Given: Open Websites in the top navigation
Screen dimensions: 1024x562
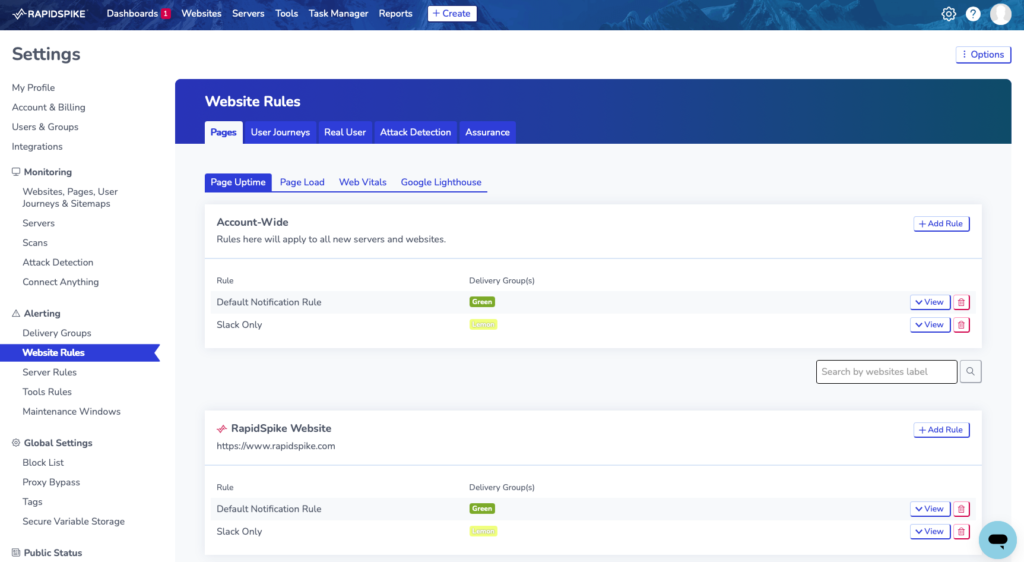Looking at the screenshot, I should (x=201, y=14).
